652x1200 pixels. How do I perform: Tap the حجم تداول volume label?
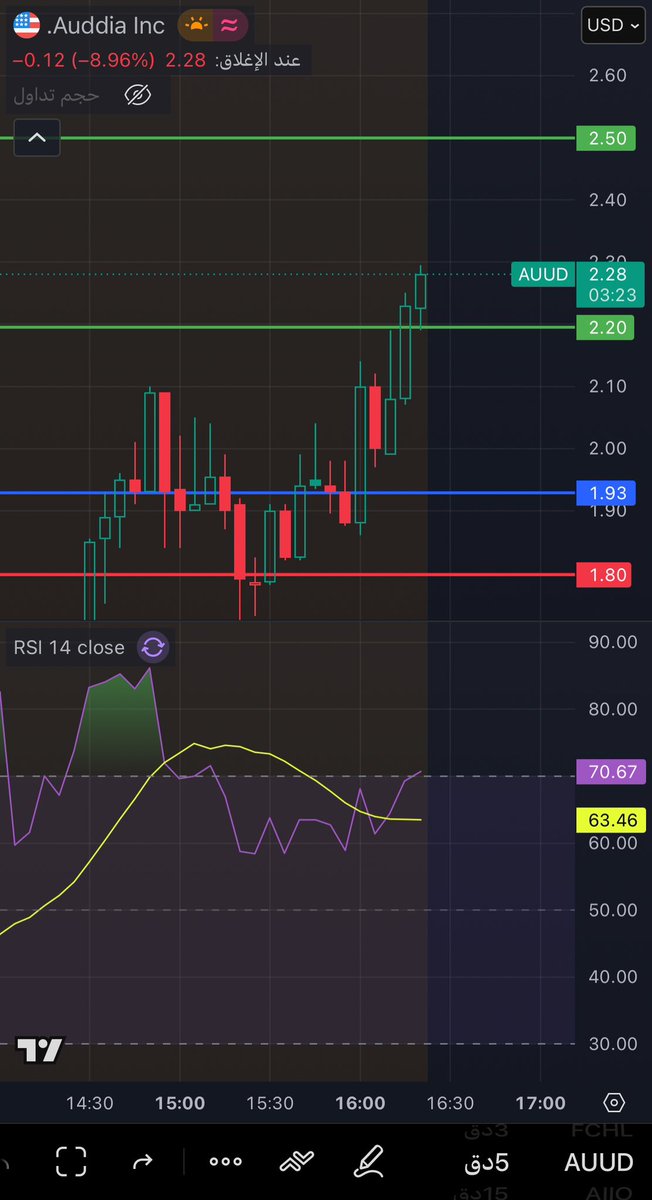(56, 95)
